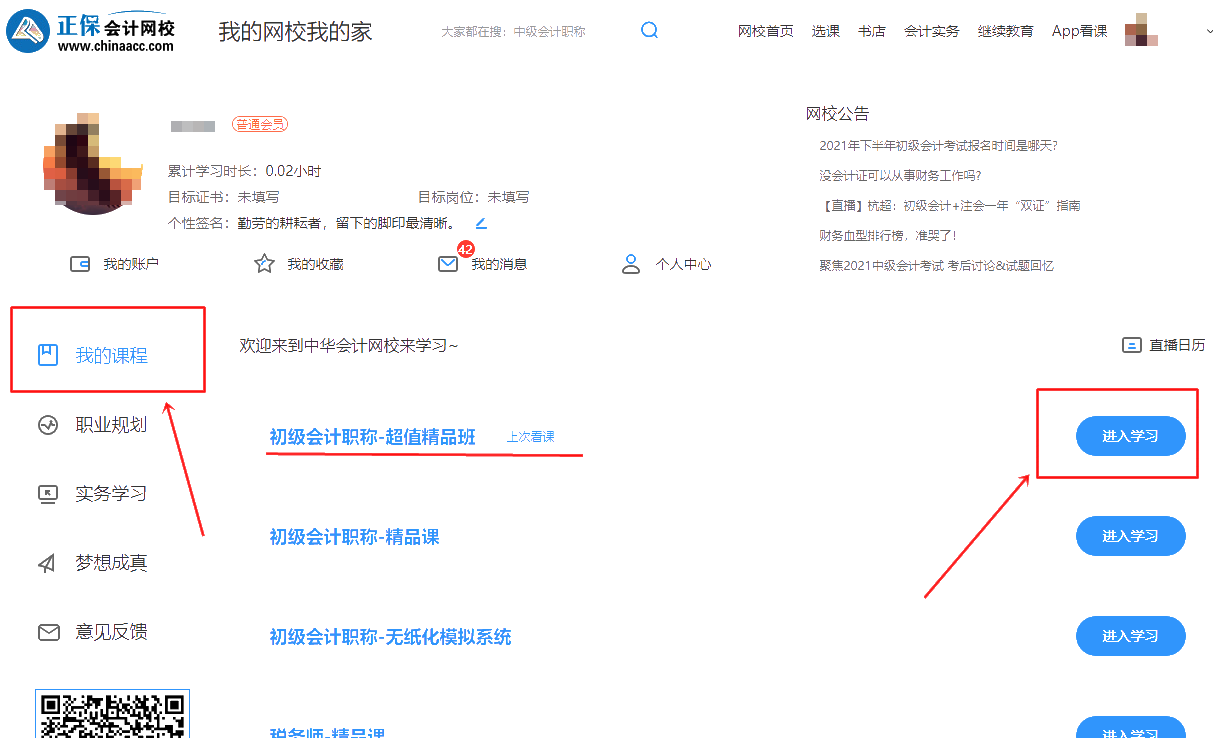
Task: Open My Favorites star icon
Action: (264, 264)
